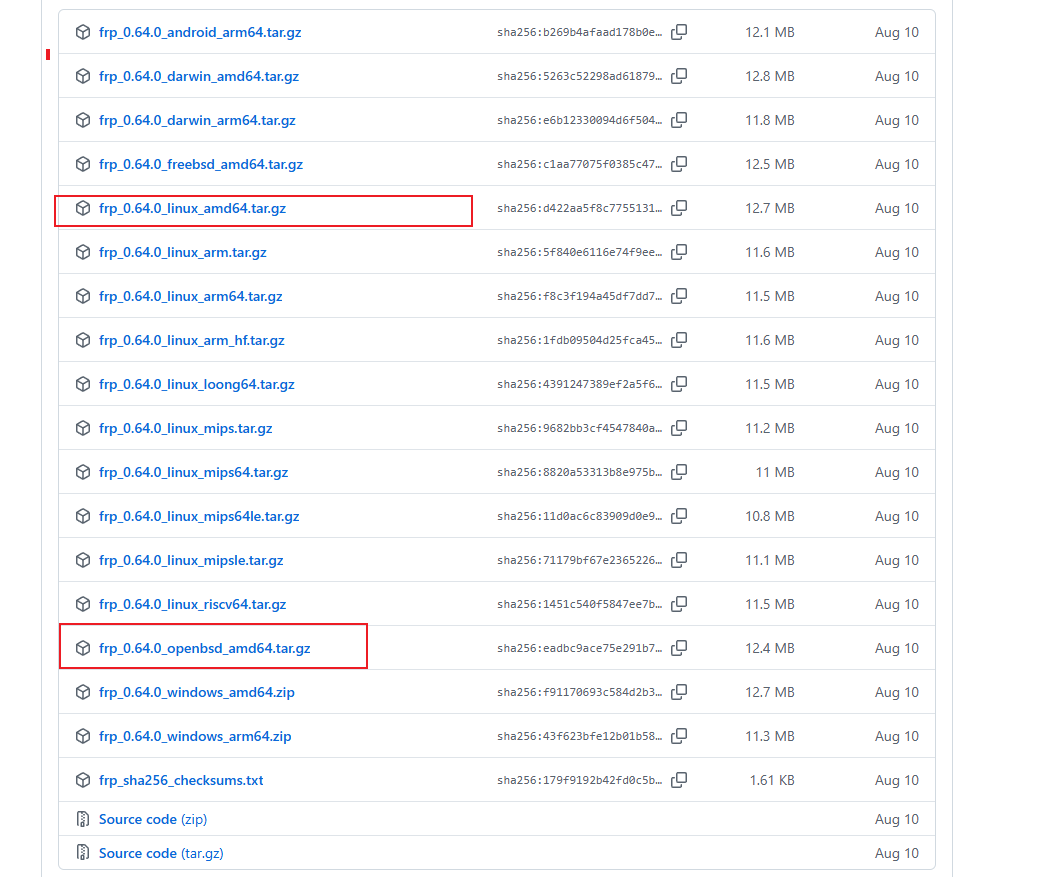Image resolution: width=1062 pixels, height=877 pixels.
Task: Download frp_0.64.0_linux_loong64.tar.gz
Action: tap(196, 384)
